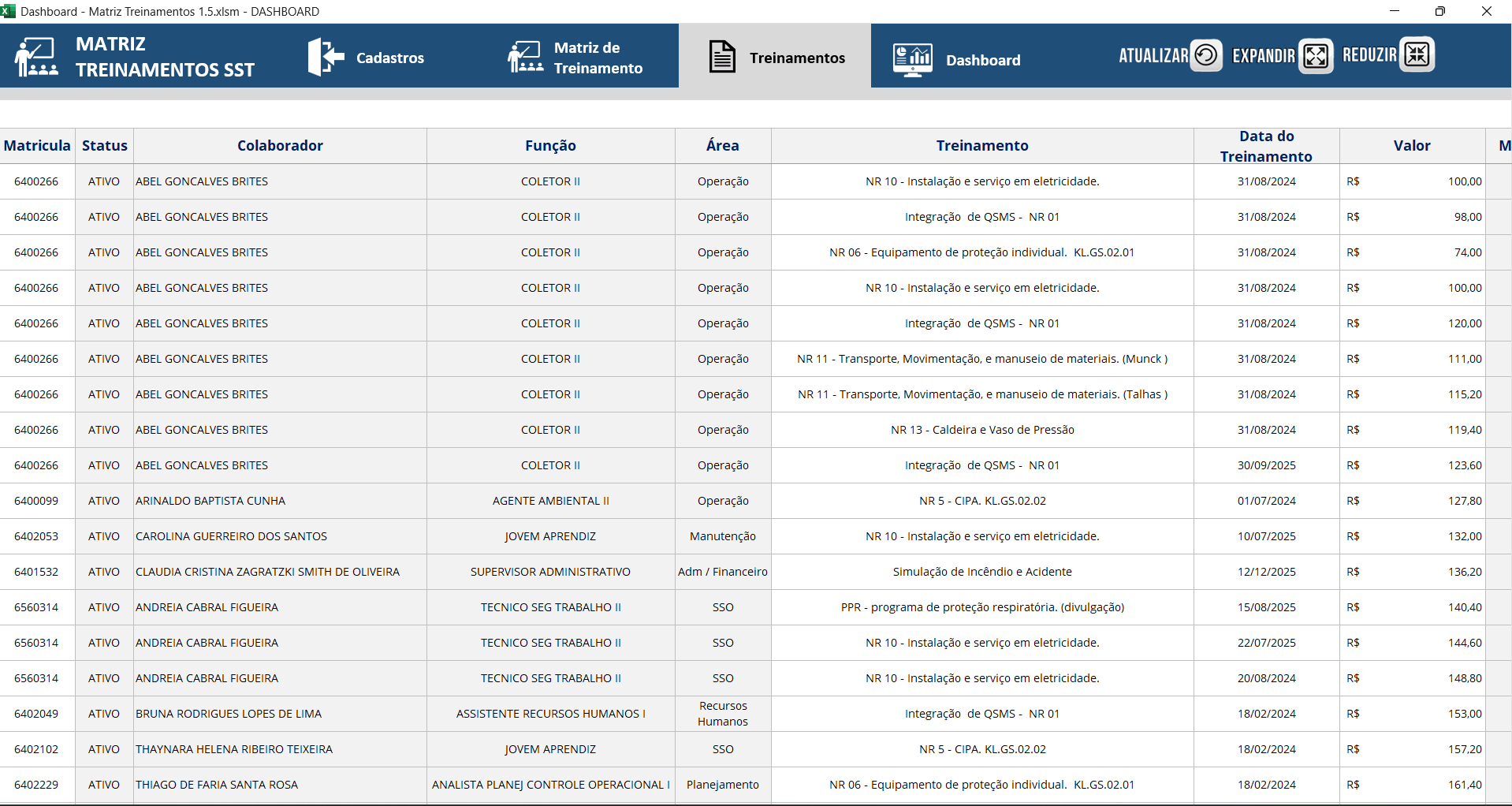
Task: Select the Treinamento column header
Action: pos(982,146)
